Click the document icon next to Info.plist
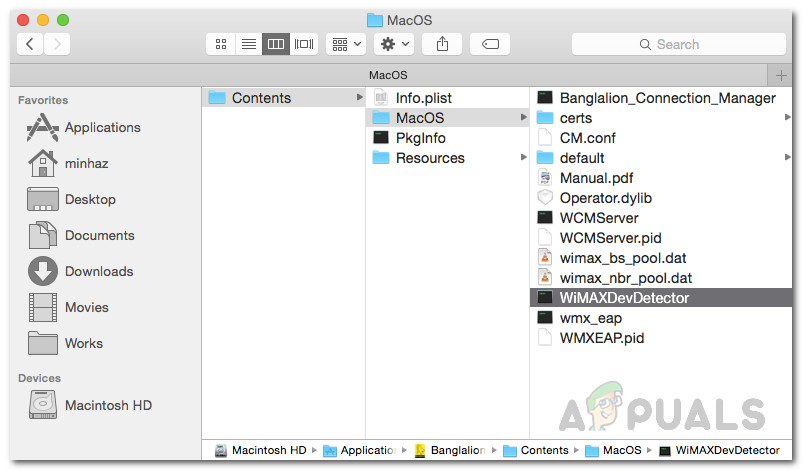803x471 pixels. pos(381,97)
